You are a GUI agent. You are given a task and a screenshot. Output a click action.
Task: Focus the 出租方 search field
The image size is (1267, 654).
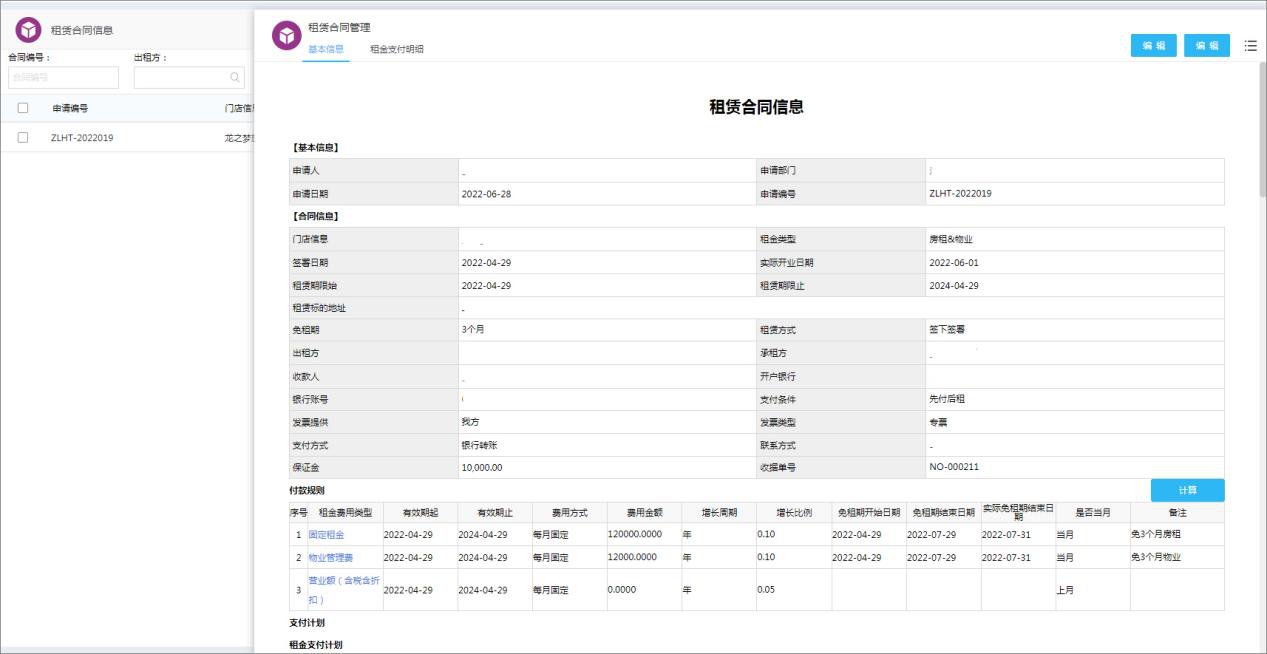pos(189,77)
